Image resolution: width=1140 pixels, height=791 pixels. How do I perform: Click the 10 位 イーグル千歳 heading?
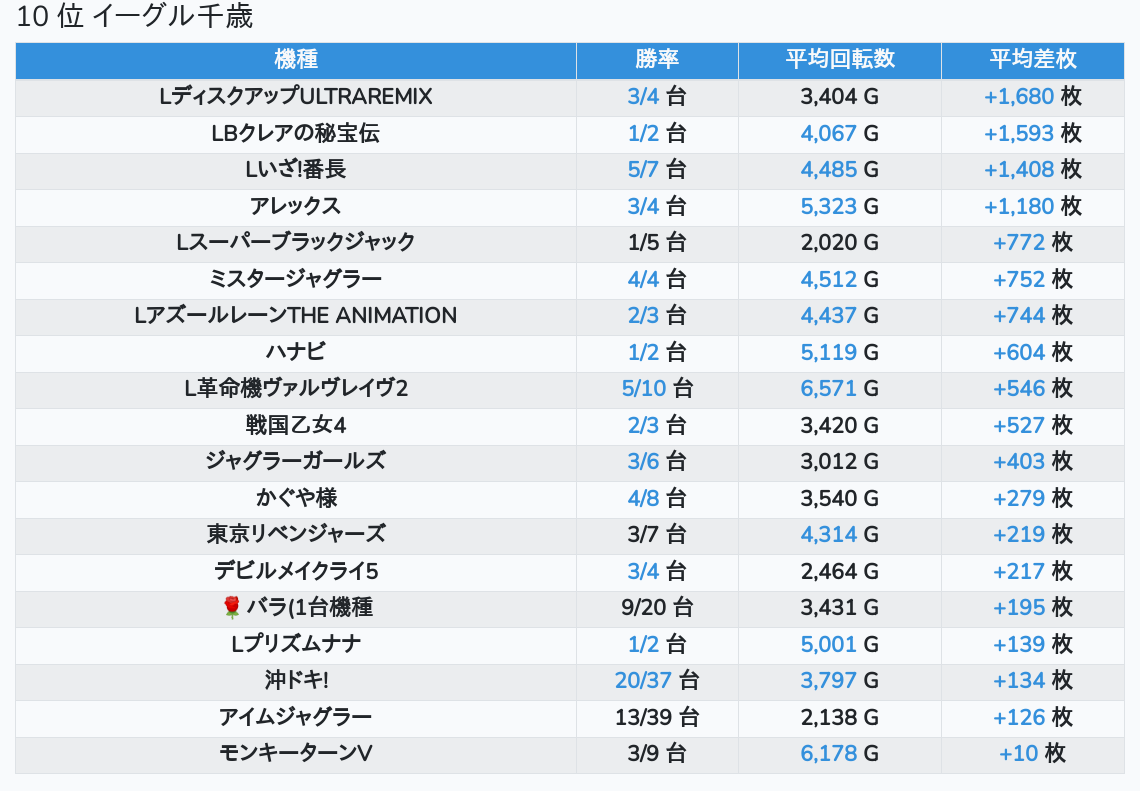click(135, 17)
